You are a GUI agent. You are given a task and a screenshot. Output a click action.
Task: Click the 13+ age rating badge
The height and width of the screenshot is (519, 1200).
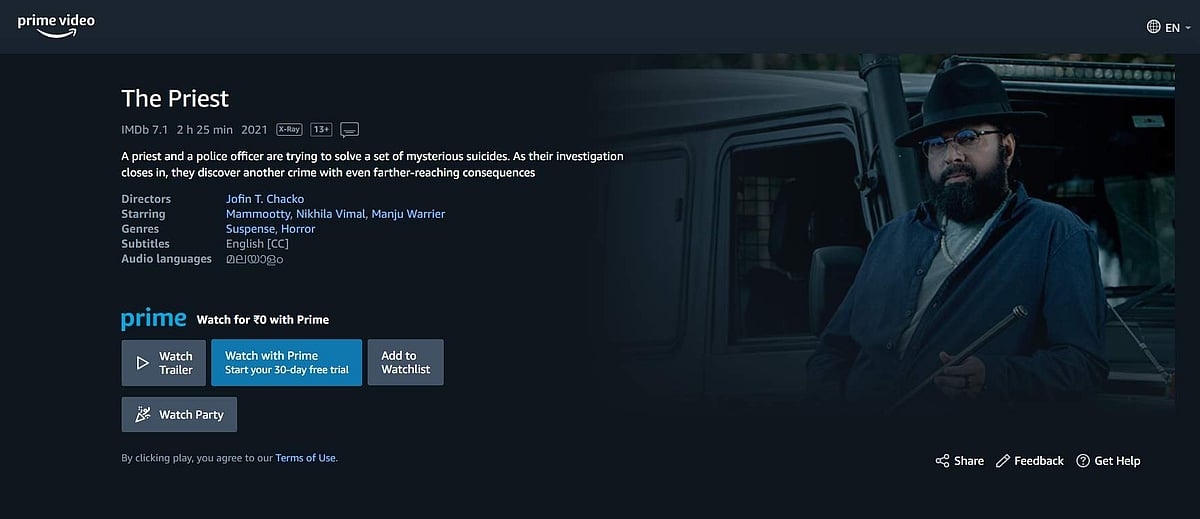[321, 129]
